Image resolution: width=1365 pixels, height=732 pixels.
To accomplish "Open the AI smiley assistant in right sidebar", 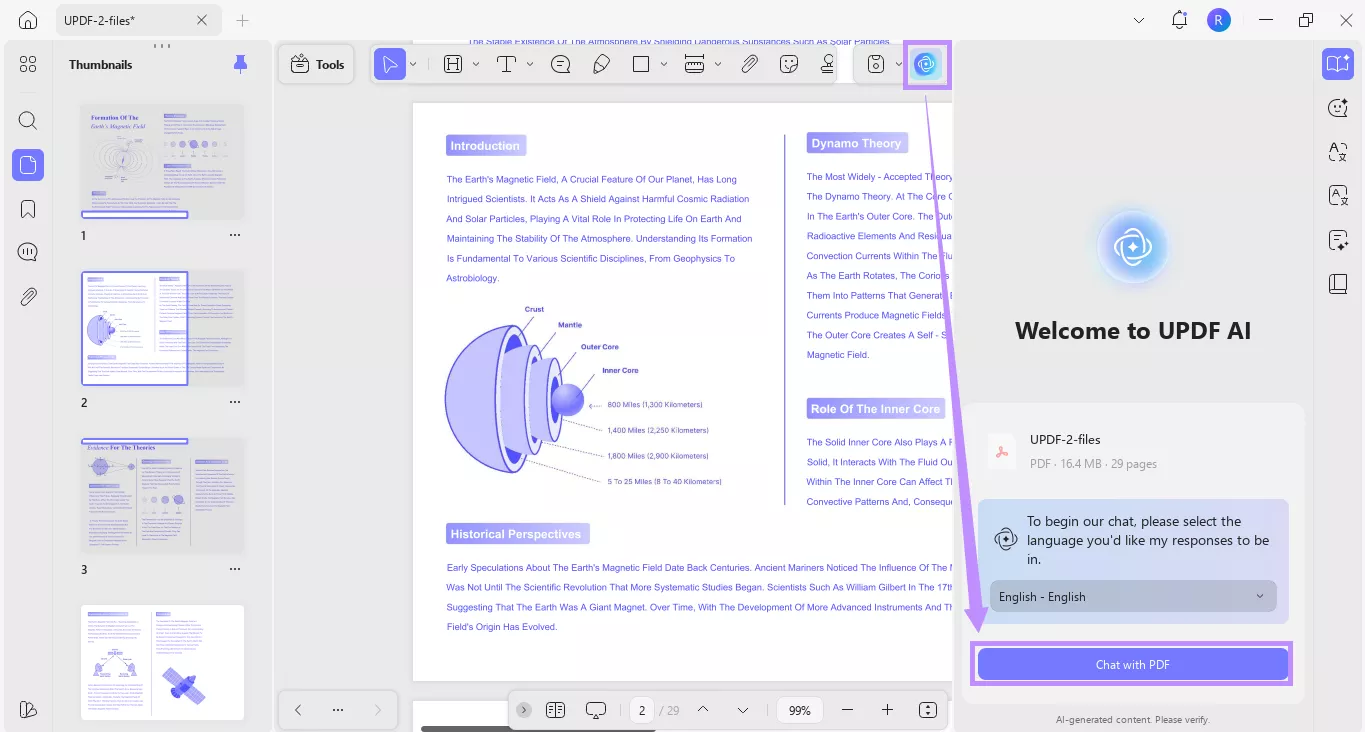I will [1338, 108].
